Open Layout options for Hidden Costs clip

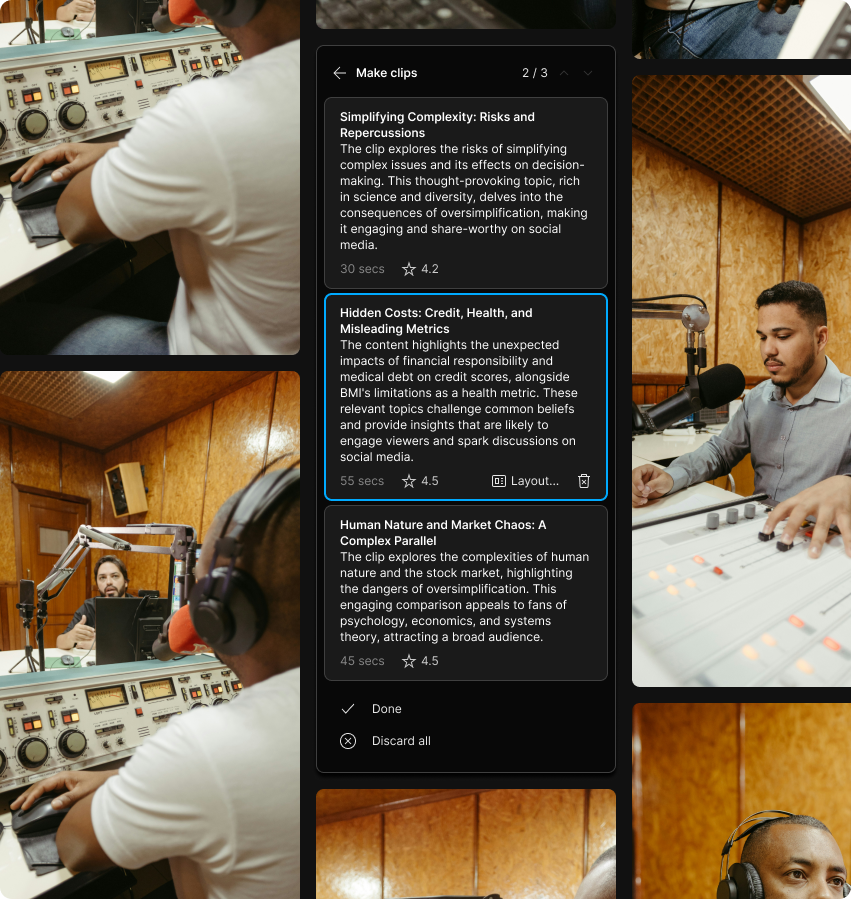[525, 481]
